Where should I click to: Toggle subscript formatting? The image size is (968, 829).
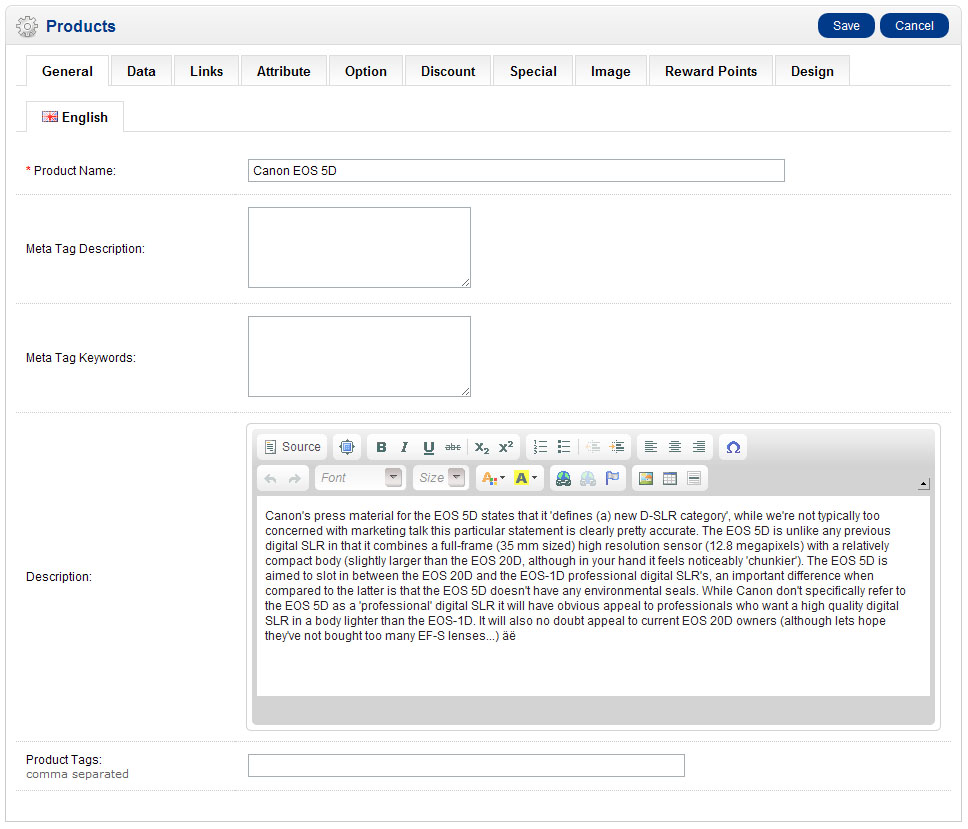pos(482,447)
